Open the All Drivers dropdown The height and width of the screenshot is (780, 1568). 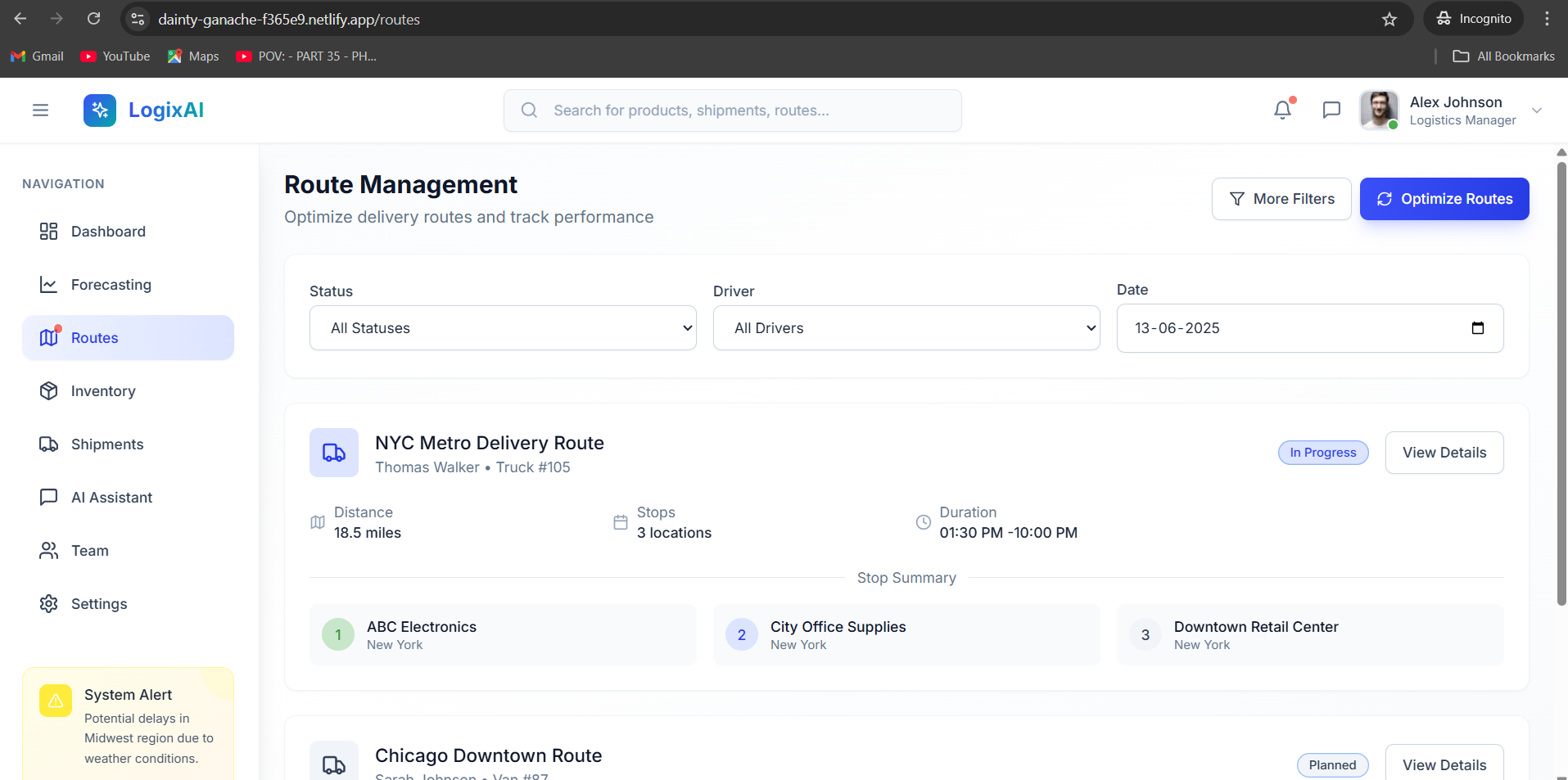[906, 328]
